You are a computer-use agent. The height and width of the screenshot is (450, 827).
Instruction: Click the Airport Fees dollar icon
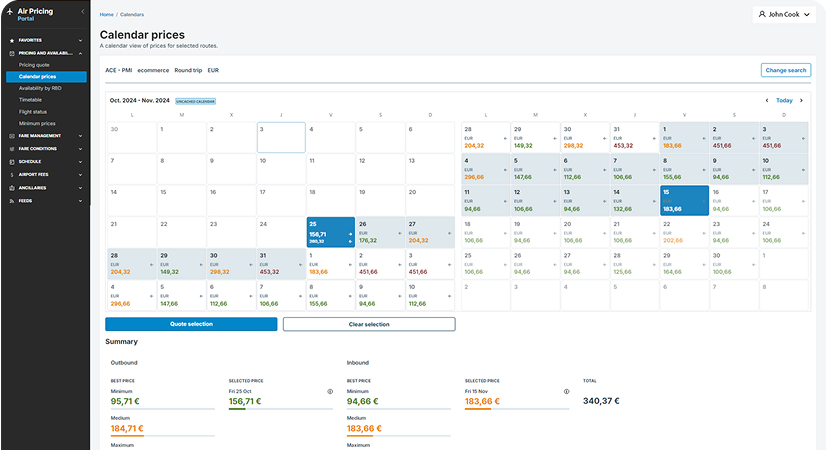(x=10, y=174)
